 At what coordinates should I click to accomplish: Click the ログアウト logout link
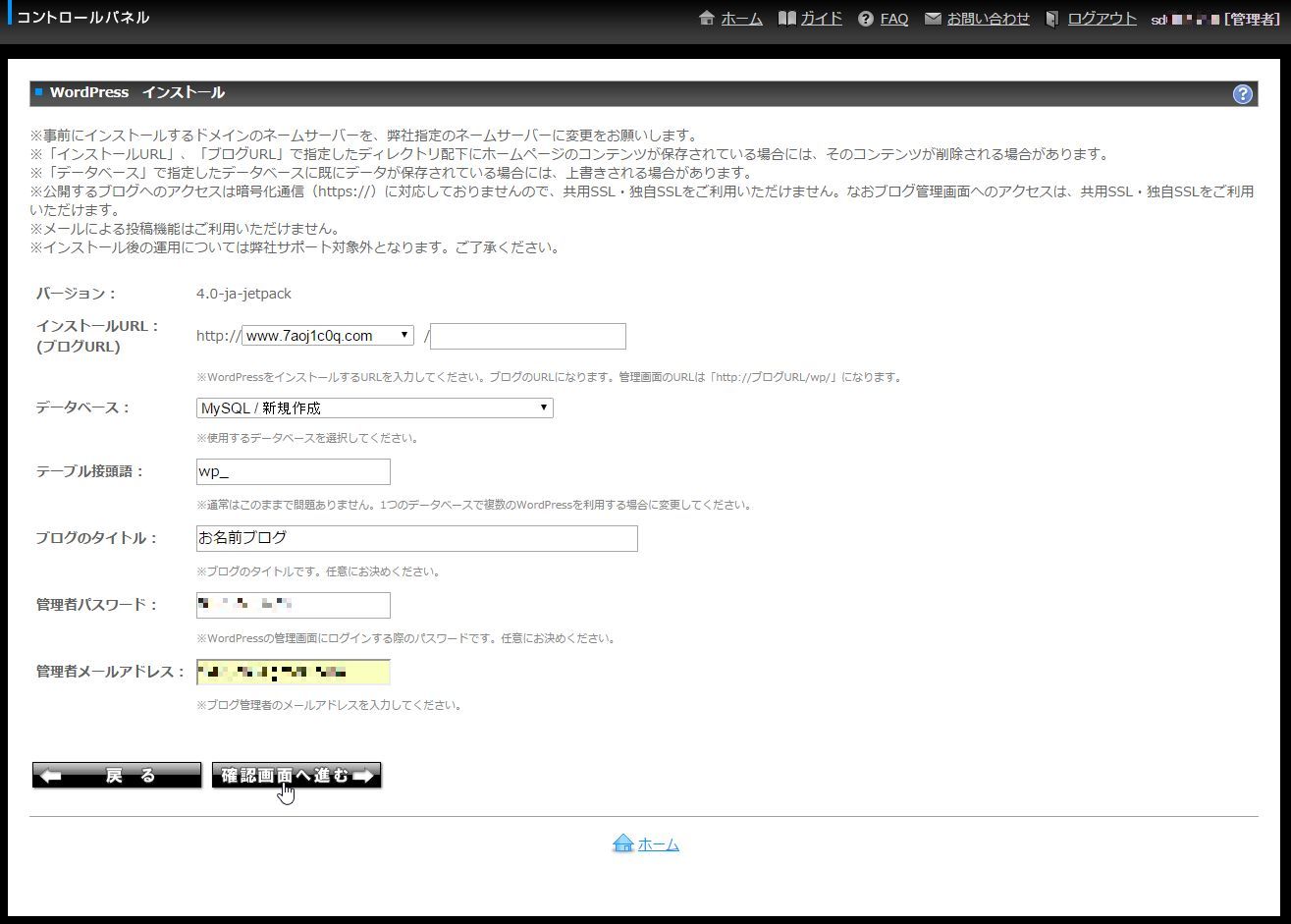1102,19
